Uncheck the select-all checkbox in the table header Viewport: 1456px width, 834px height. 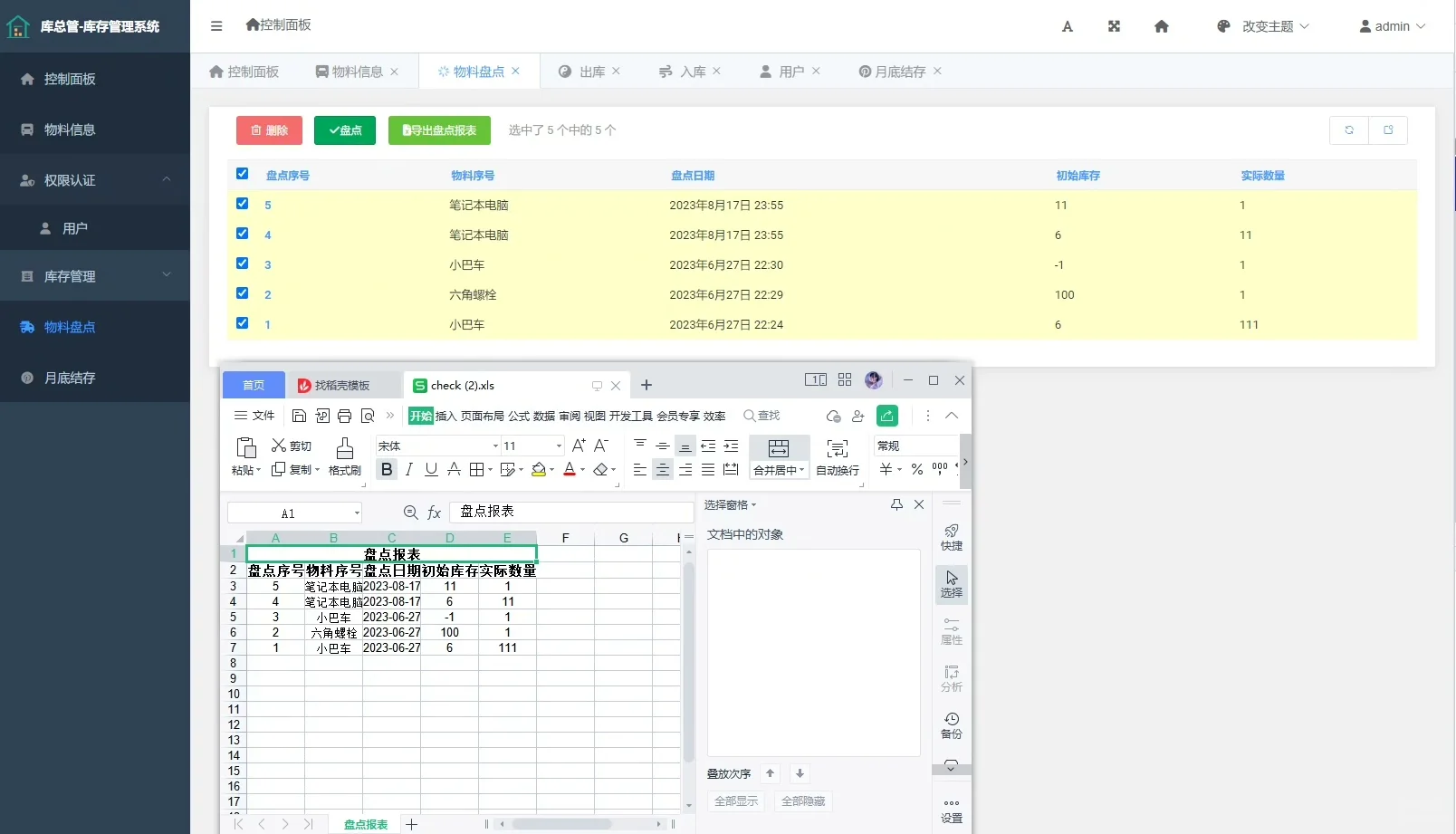pyautogui.click(x=242, y=174)
